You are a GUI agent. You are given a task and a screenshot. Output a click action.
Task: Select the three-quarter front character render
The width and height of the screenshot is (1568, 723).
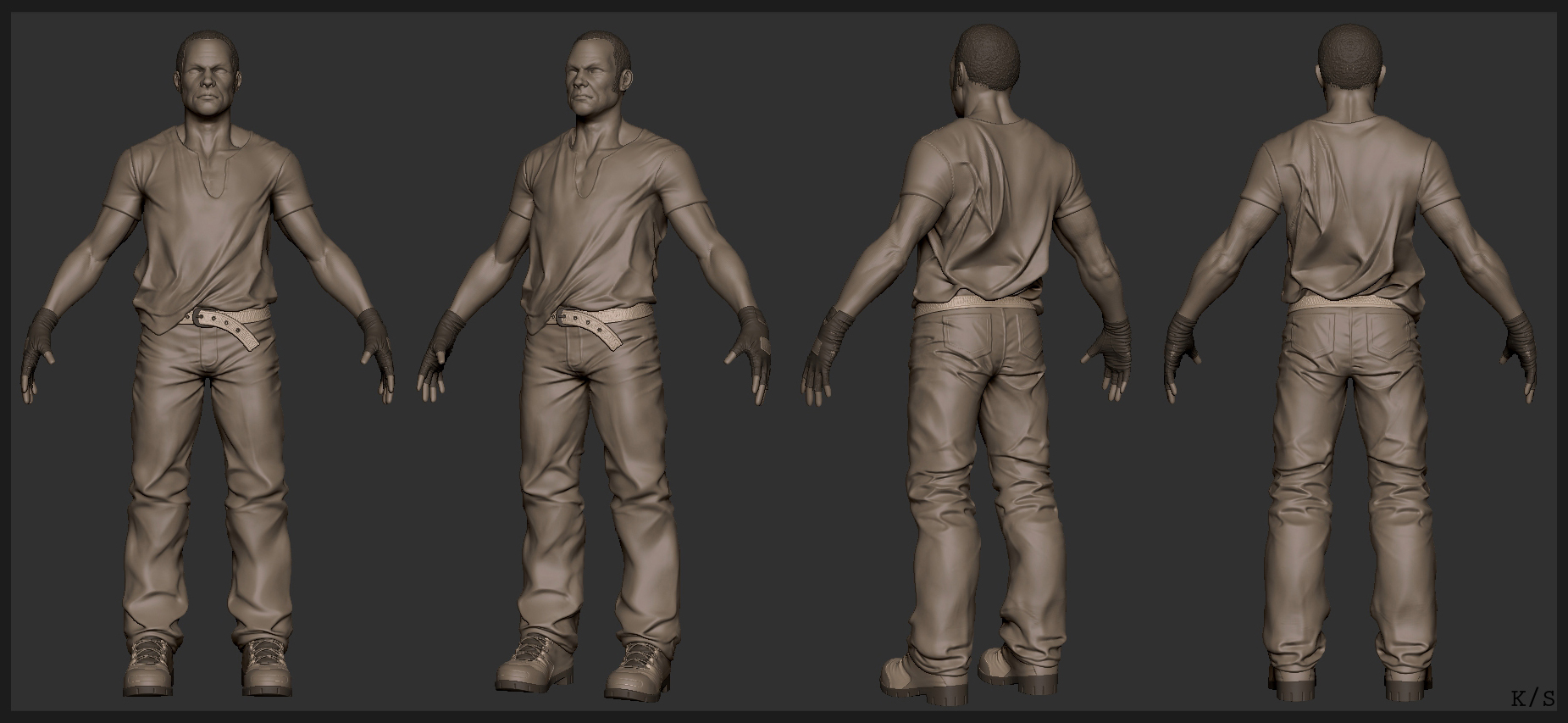tap(593, 364)
